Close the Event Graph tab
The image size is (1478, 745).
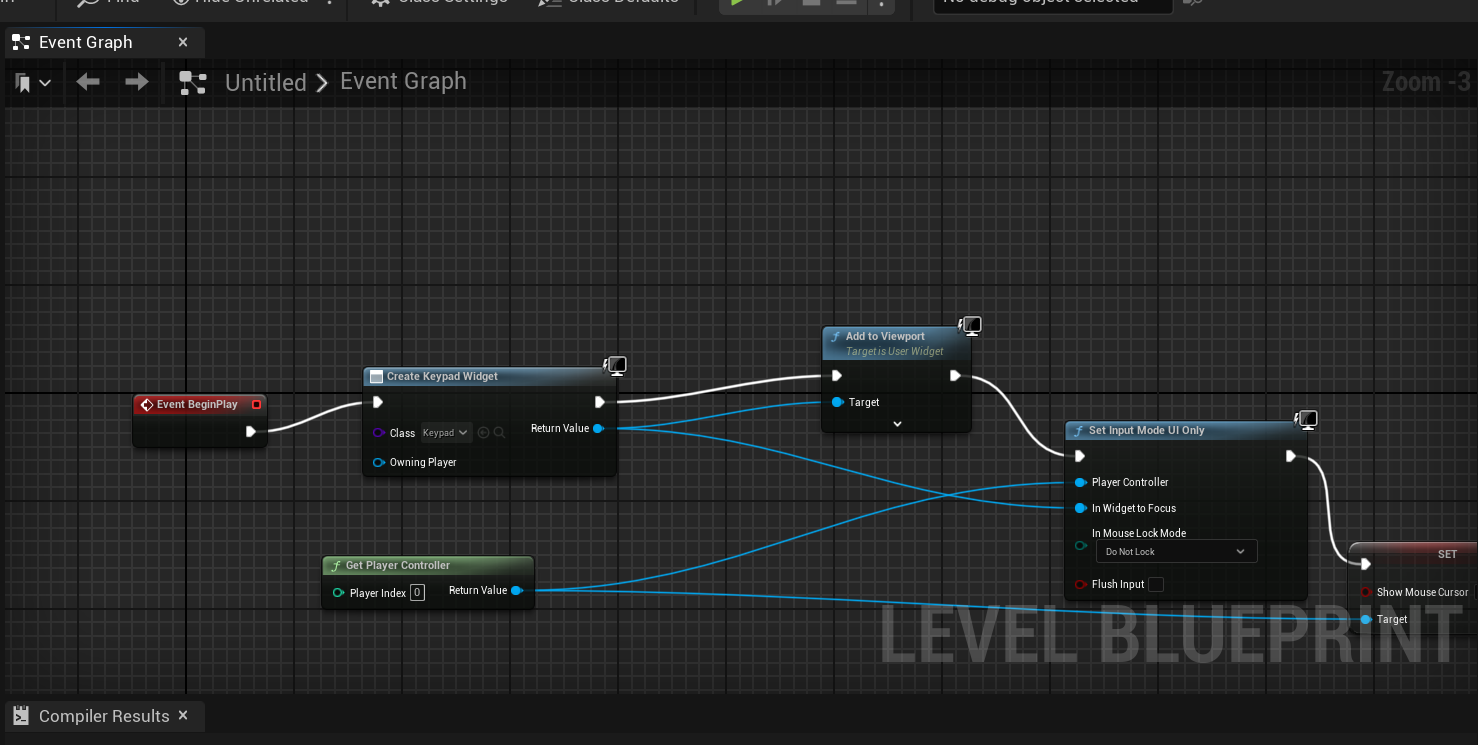(x=183, y=42)
